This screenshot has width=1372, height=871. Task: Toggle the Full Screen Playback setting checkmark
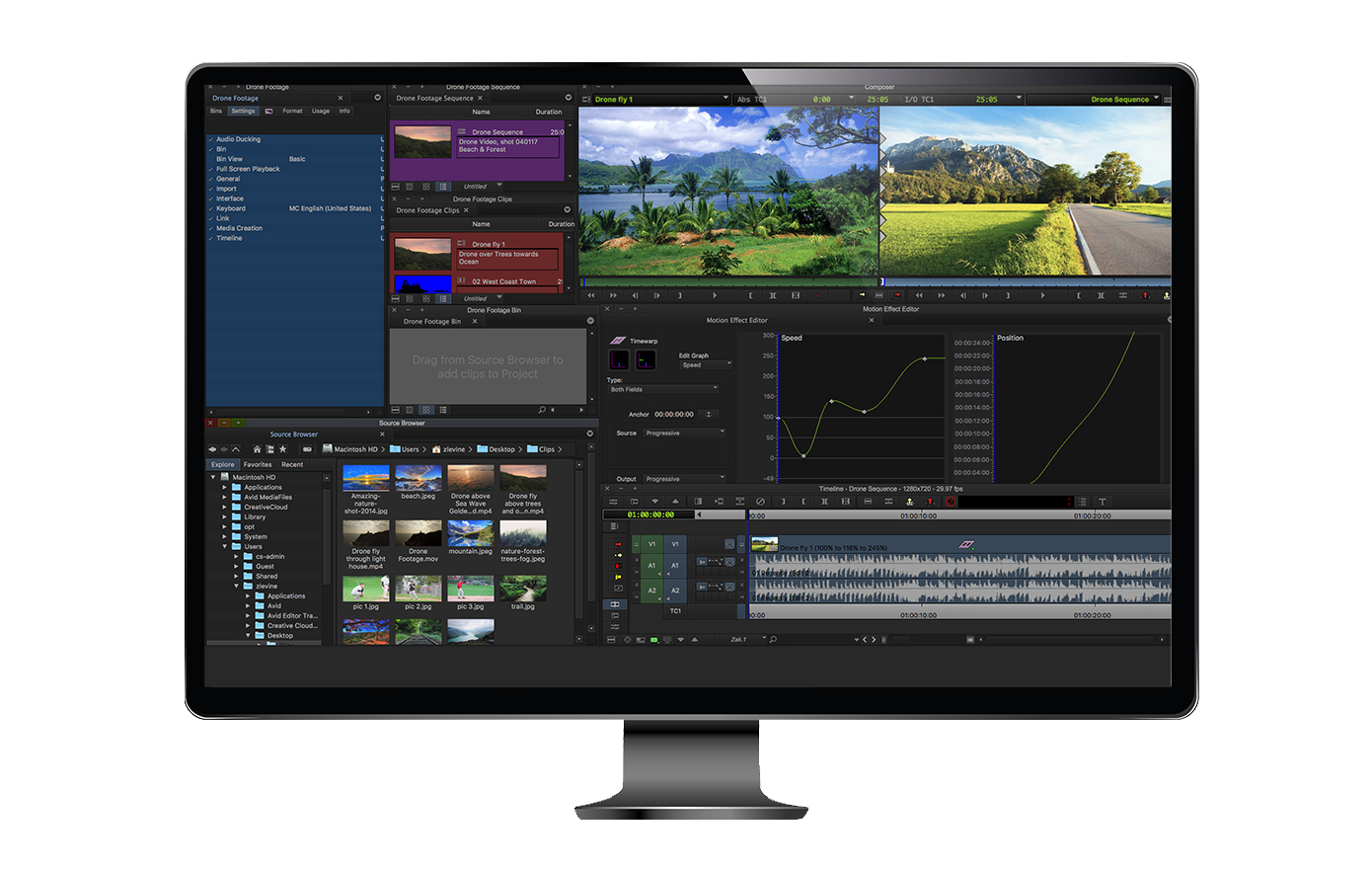pos(211,169)
